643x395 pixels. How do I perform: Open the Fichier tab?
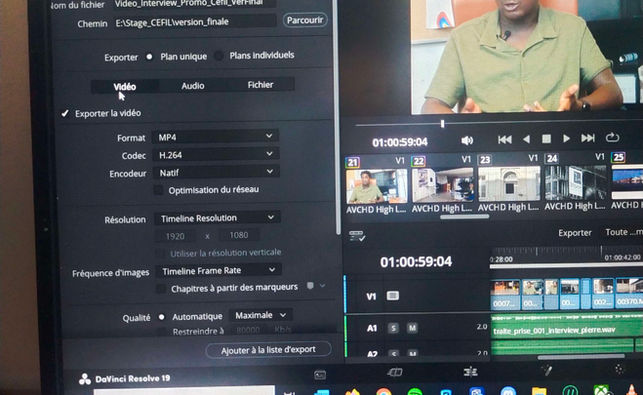pos(260,85)
